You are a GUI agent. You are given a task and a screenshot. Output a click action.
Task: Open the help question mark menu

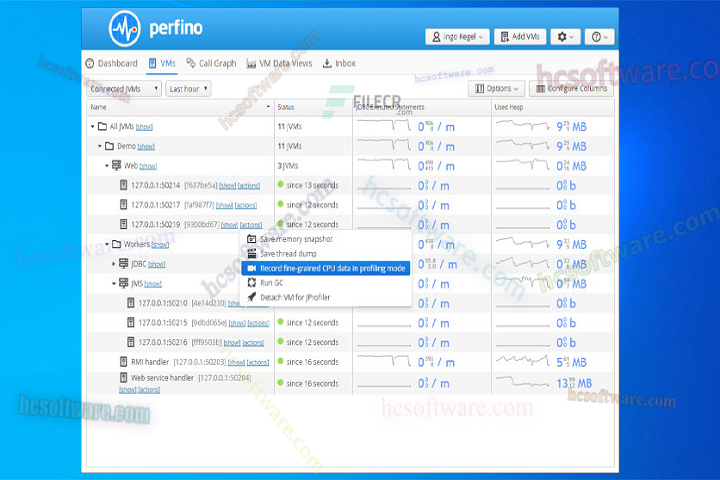[600, 37]
